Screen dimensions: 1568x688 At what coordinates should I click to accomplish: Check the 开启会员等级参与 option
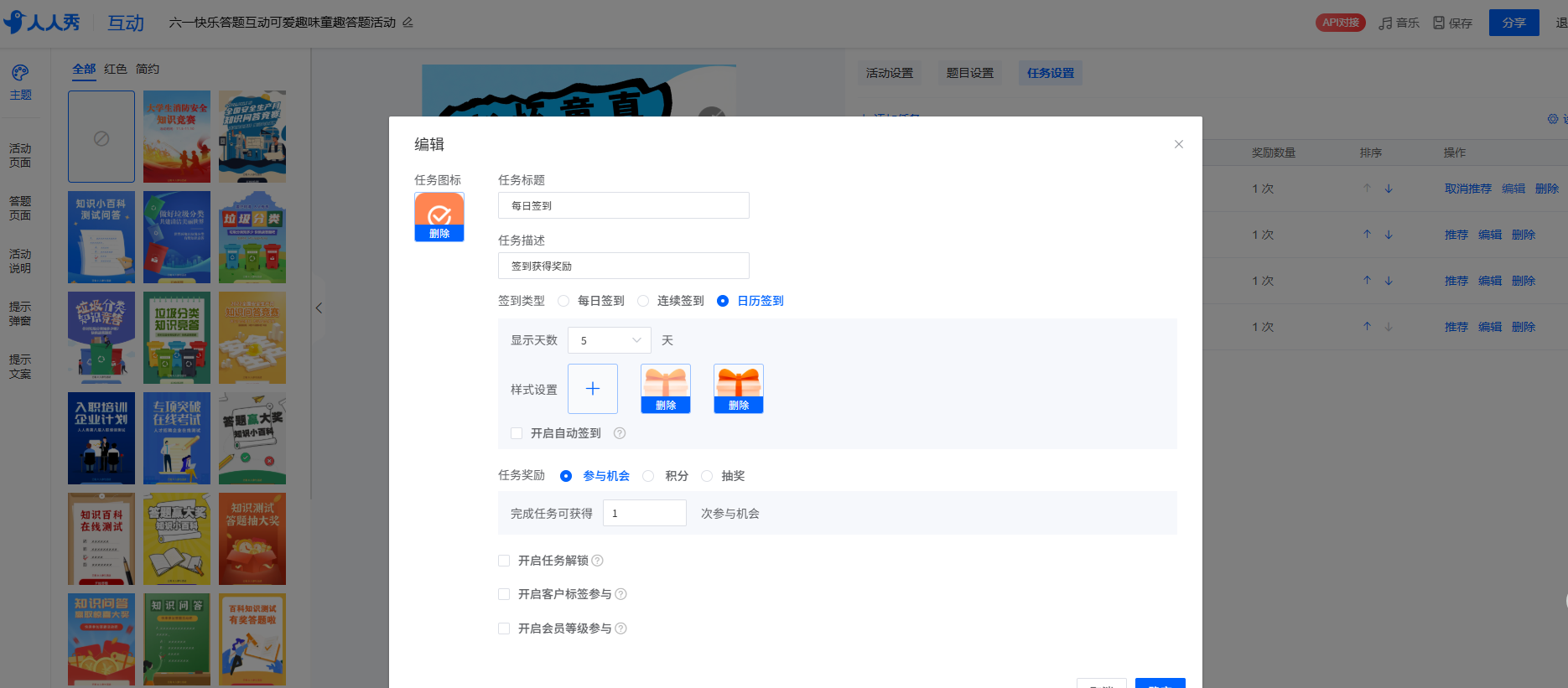504,629
